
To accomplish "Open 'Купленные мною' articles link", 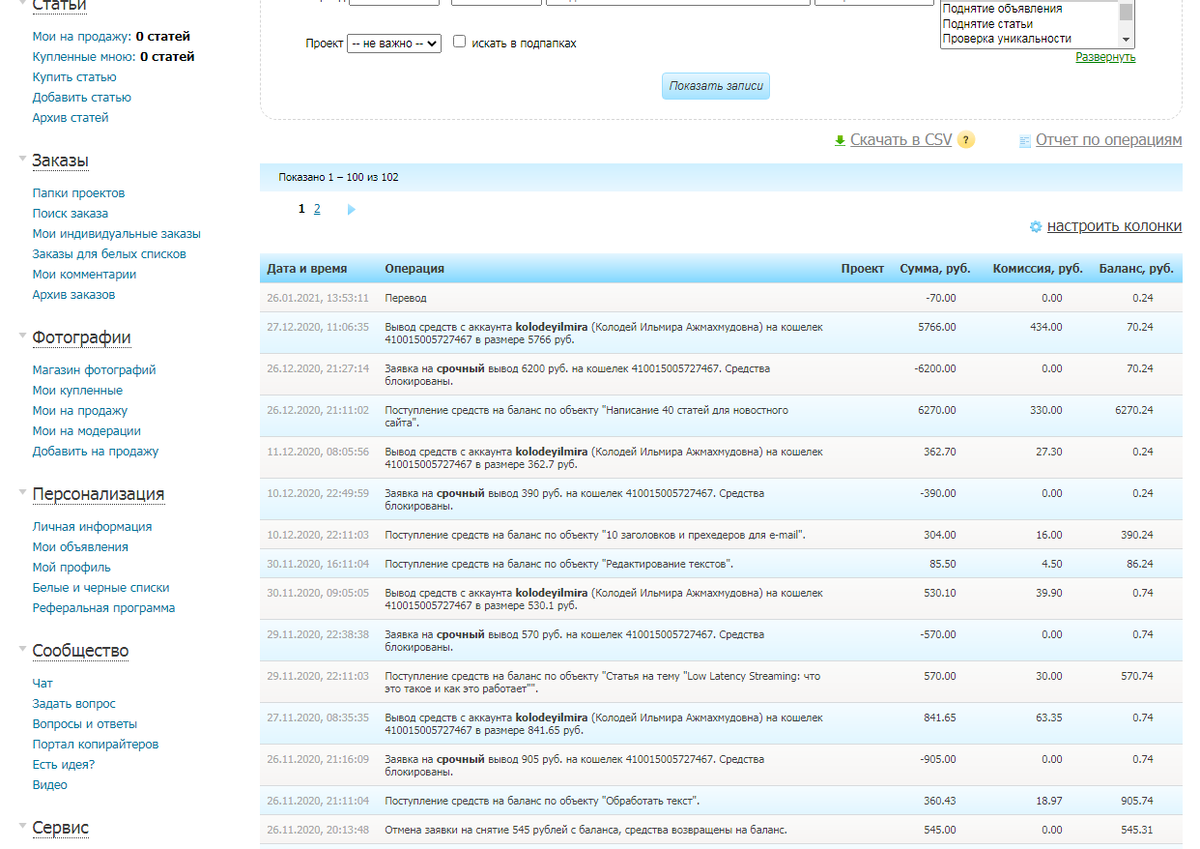I will tap(84, 57).
